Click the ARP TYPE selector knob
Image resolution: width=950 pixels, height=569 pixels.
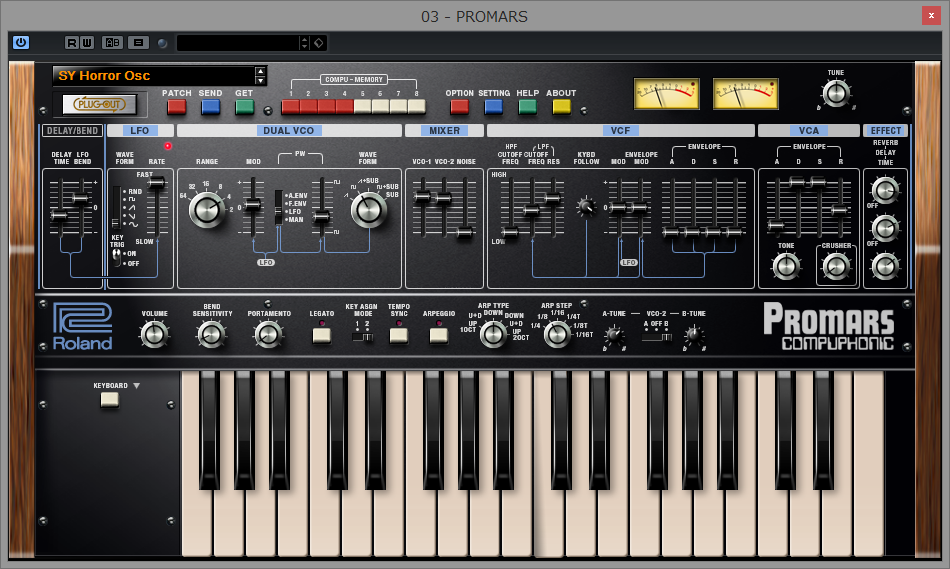pyautogui.click(x=493, y=334)
